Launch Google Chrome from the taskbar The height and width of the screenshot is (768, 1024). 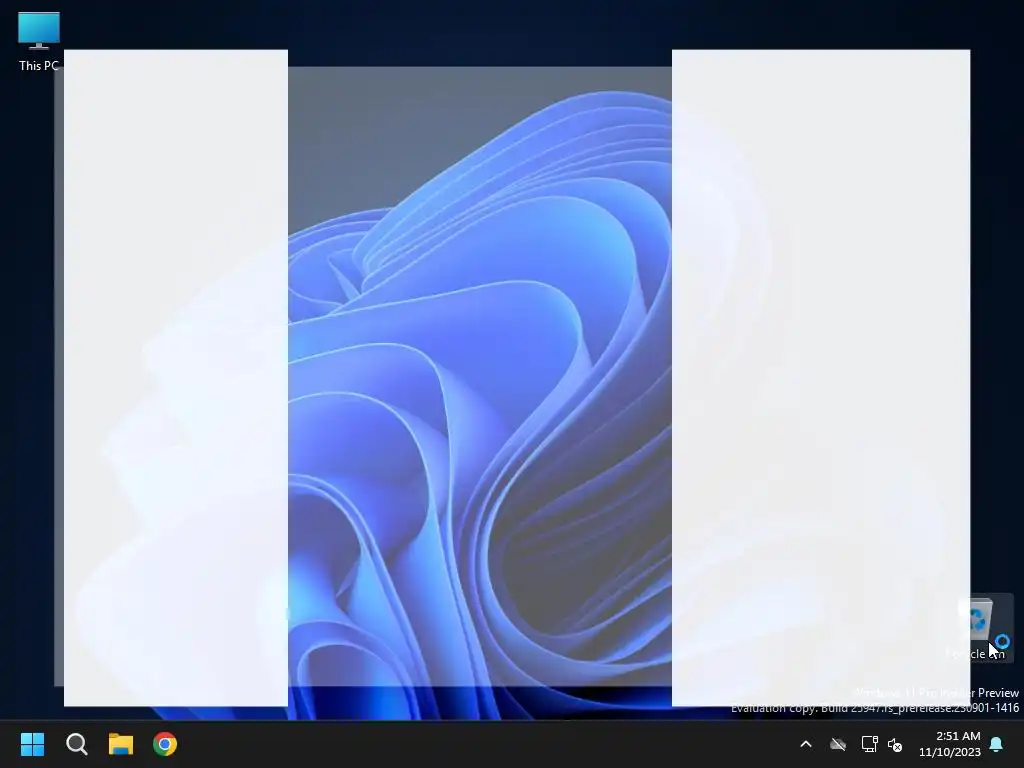click(x=165, y=744)
